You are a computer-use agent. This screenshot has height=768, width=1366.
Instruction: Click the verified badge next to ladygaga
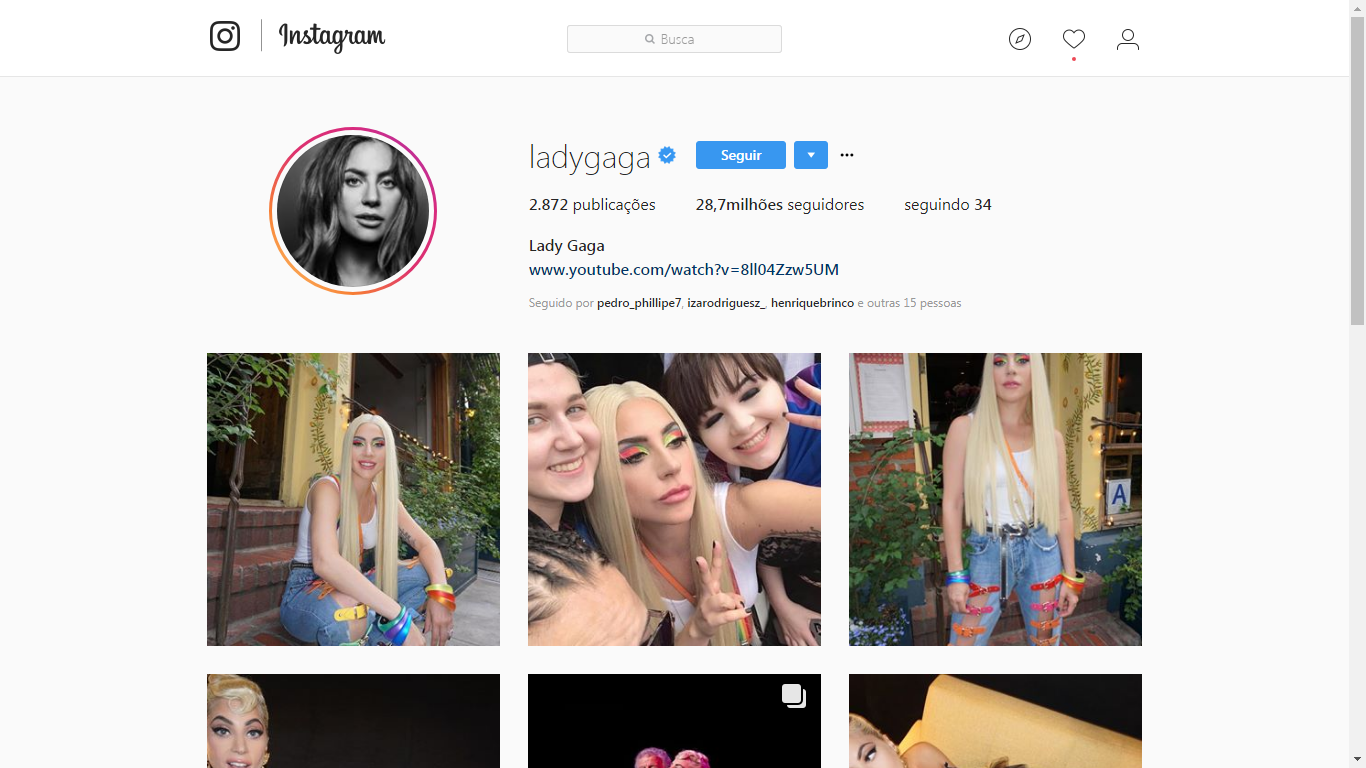(667, 155)
